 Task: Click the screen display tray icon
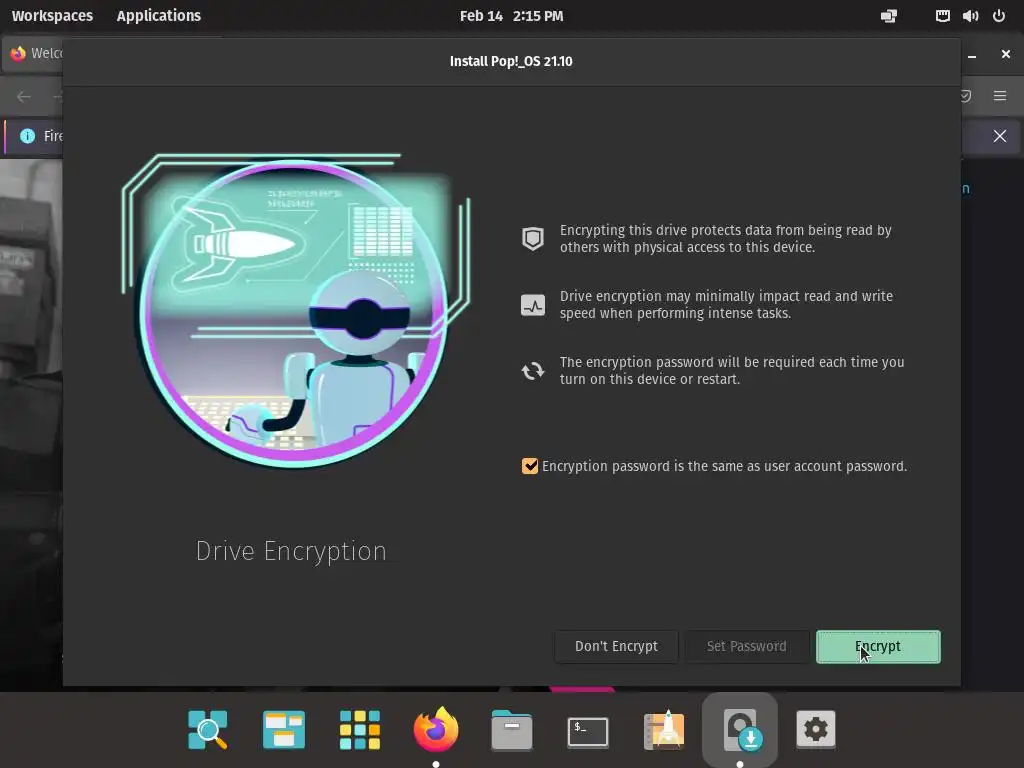click(x=889, y=16)
